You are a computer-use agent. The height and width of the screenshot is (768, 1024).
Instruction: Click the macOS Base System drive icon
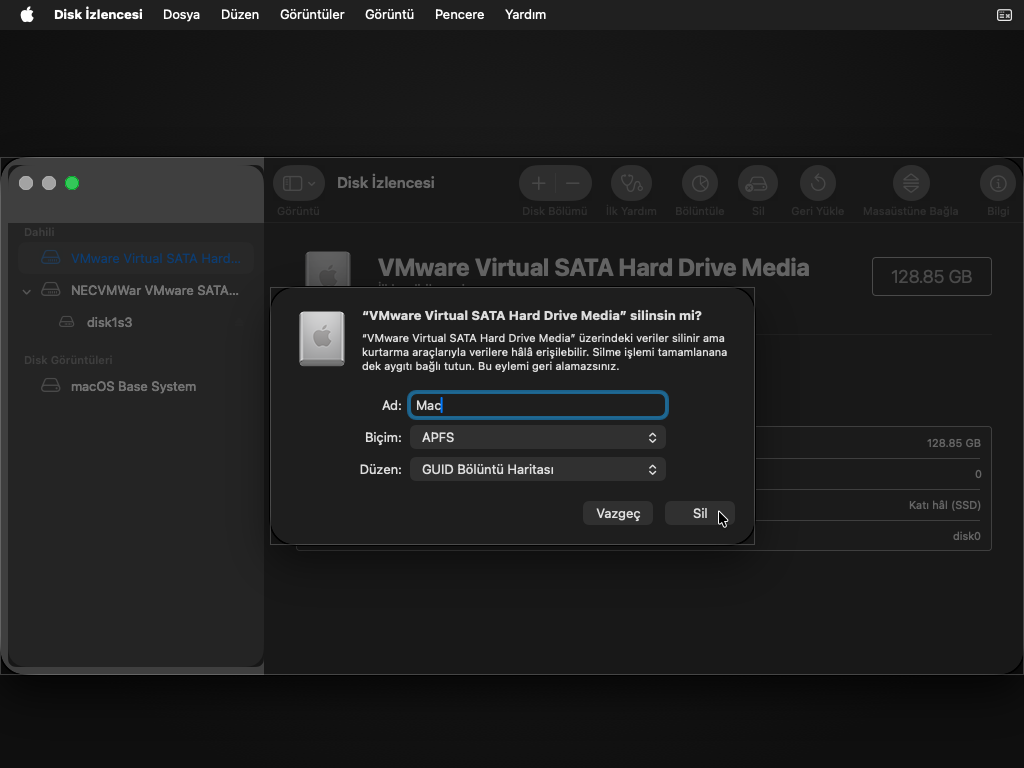tap(50, 385)
